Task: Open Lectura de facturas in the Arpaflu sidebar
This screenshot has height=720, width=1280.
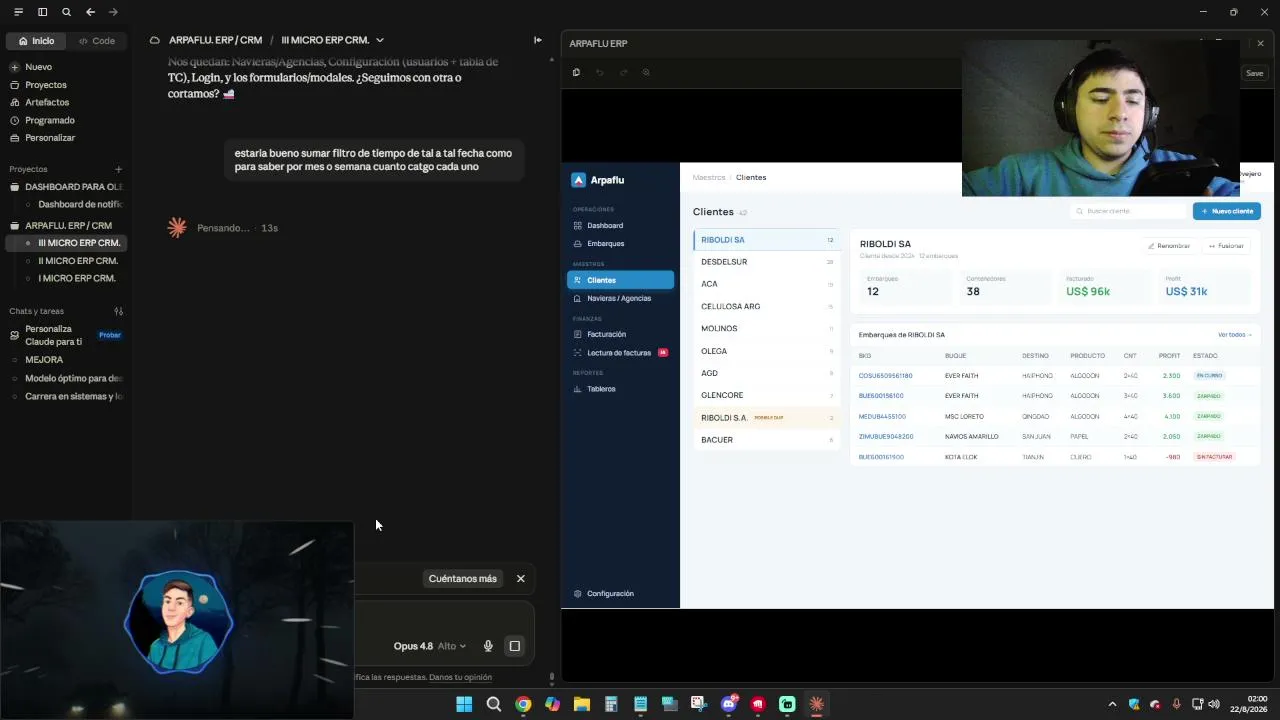Action: coord(618,353)
